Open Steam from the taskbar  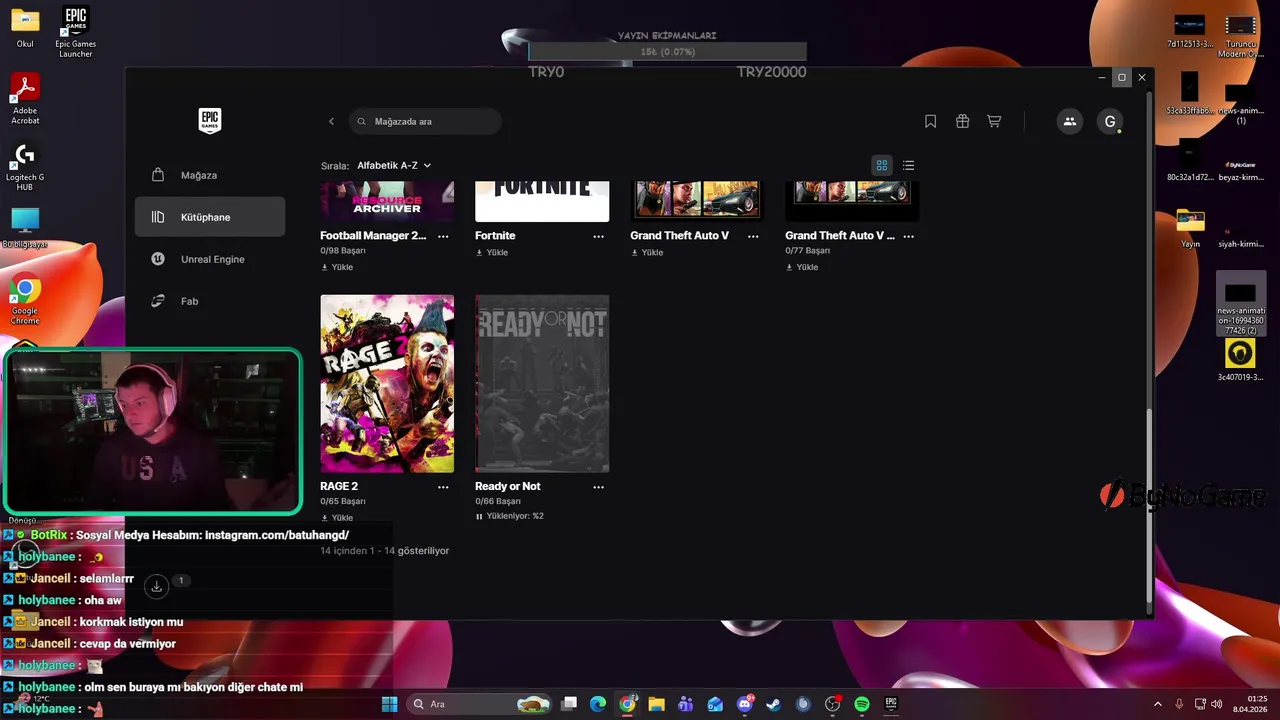pyautogui.click(x=774, y=704)
